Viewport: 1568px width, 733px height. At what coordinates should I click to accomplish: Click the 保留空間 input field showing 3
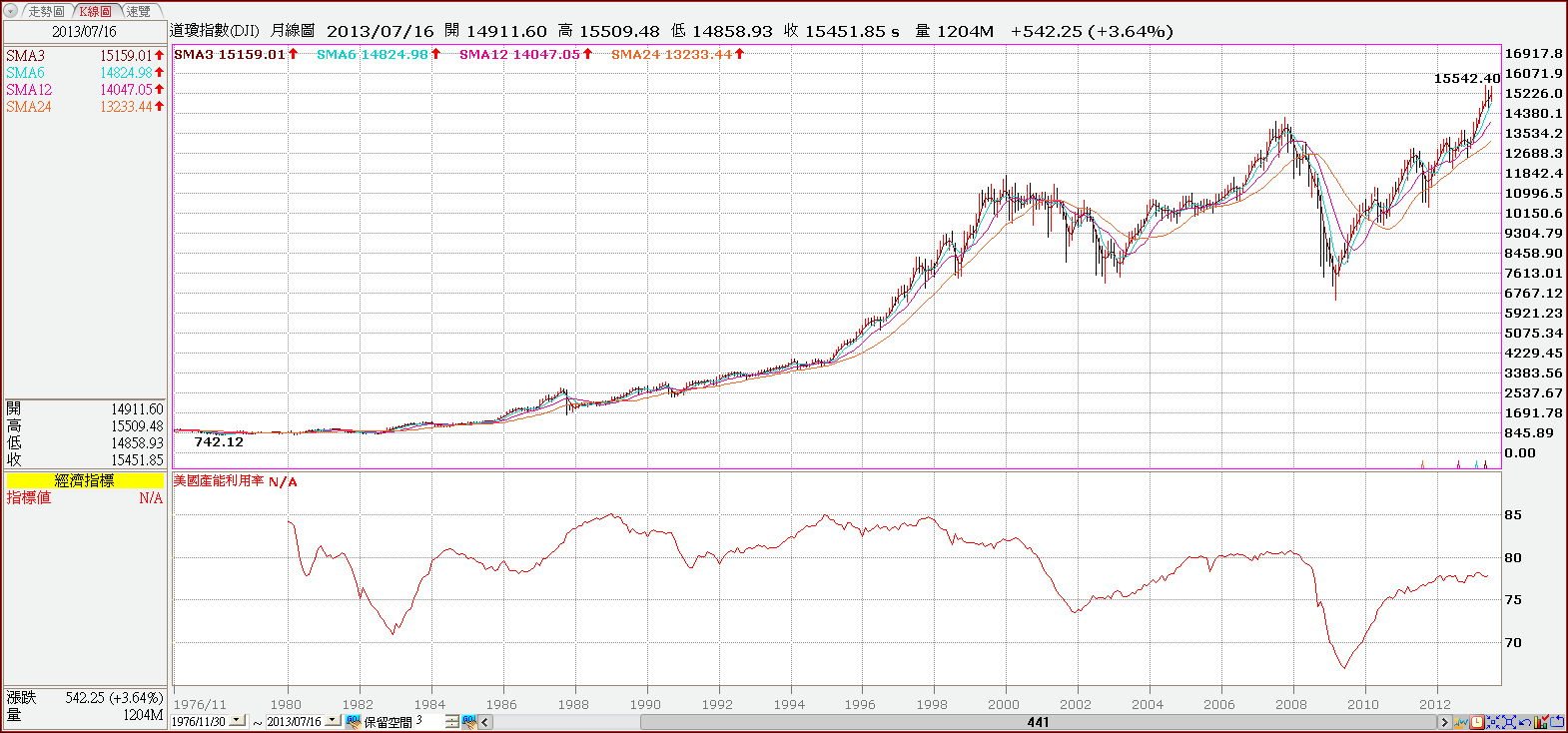tap(429, 721)
